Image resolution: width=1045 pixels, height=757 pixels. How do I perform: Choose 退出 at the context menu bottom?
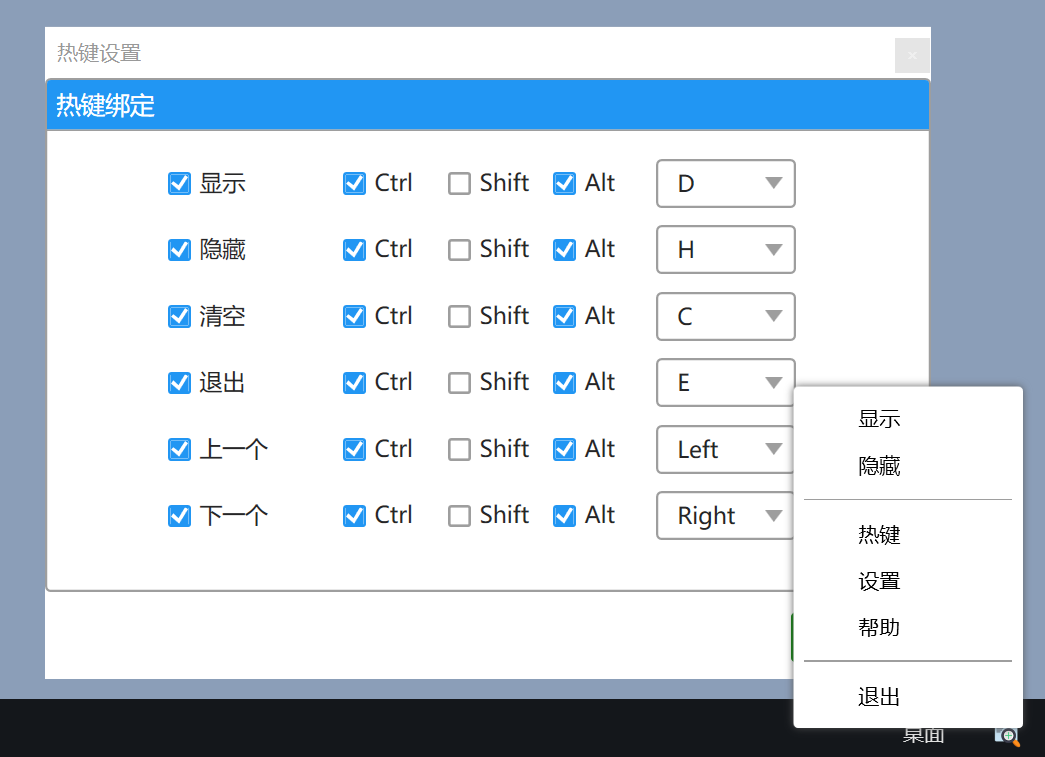coord(879,697)
